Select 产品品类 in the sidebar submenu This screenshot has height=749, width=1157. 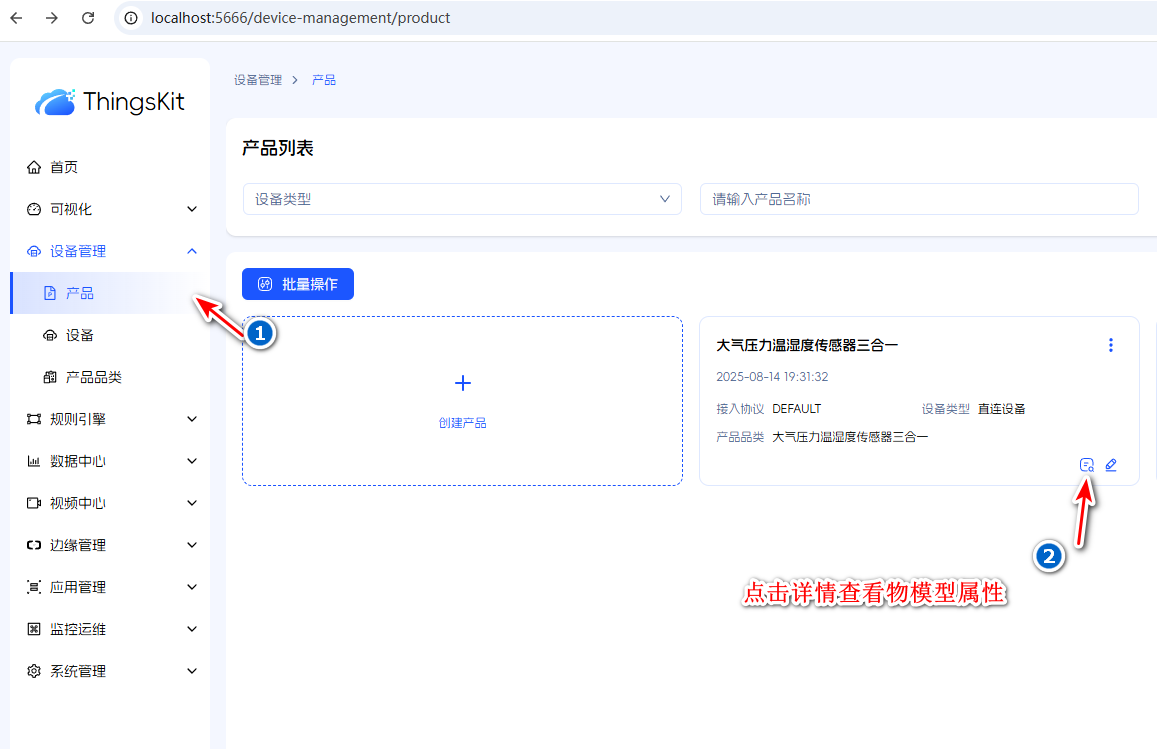coord(93,377)
